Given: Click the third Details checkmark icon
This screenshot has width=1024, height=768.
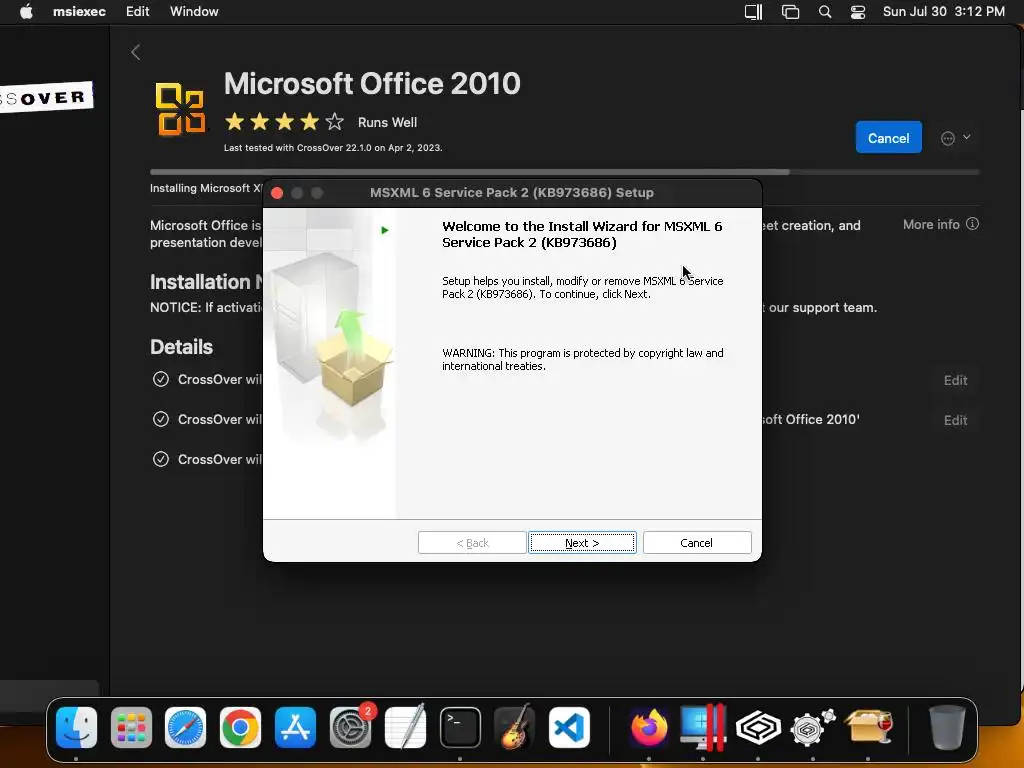Looking at the screenshot, I should (161, 459).
